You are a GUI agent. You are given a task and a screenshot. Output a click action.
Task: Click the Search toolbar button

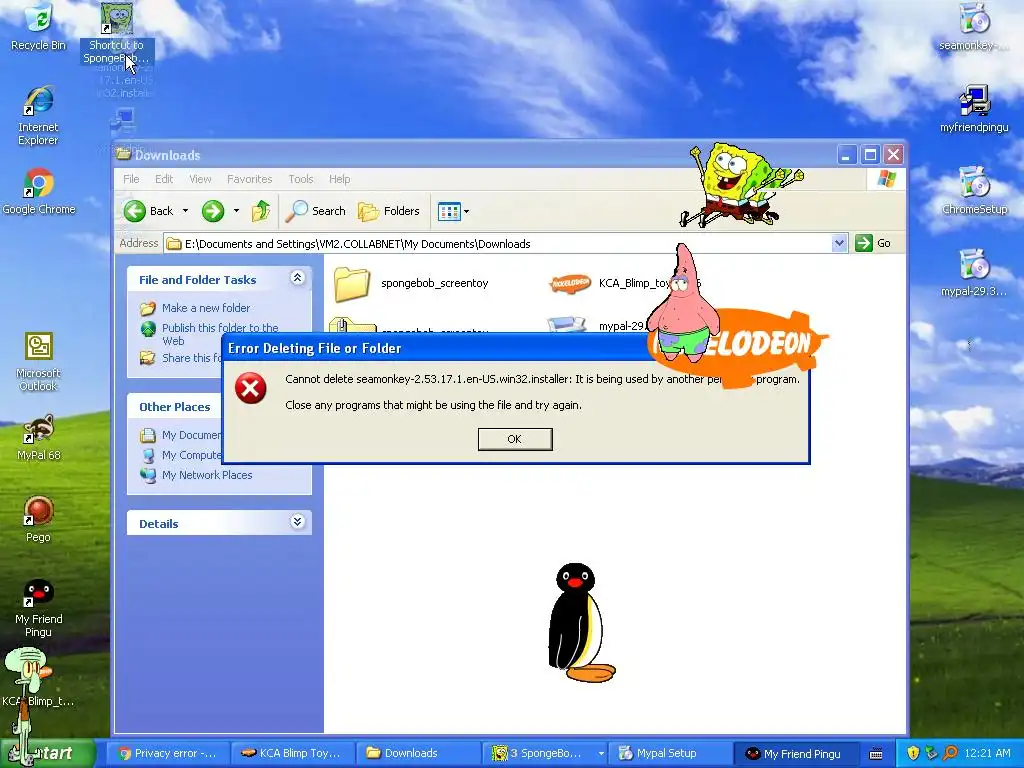point(316,211)
